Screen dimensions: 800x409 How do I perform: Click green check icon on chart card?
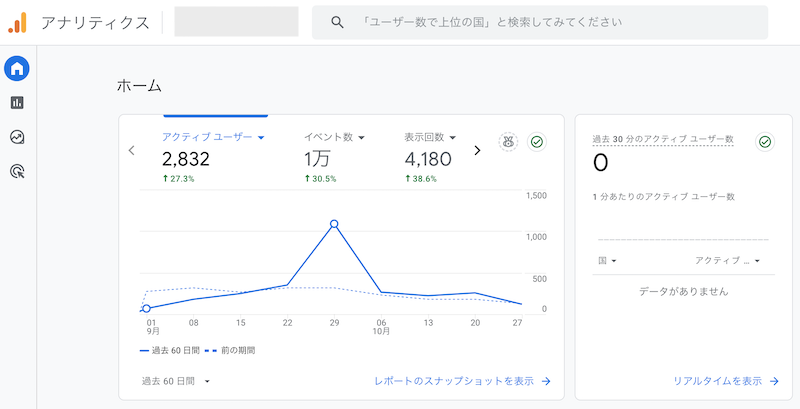(x=537, y=142)
